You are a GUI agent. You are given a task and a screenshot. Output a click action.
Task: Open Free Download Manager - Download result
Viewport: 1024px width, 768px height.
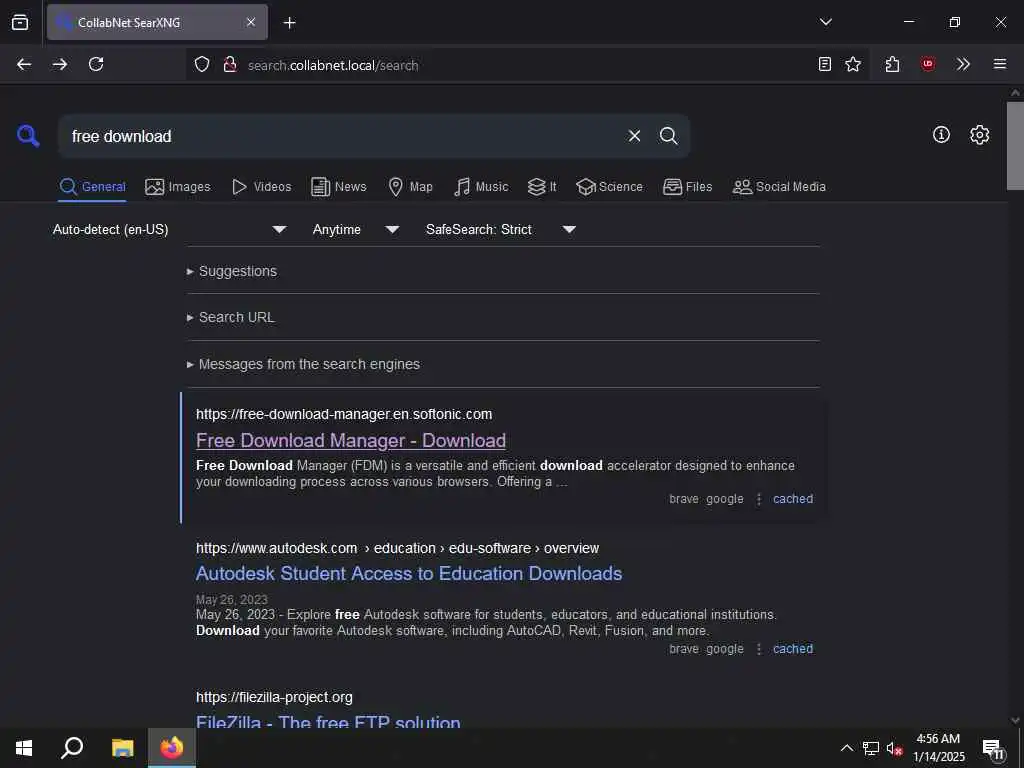pyautogui.click(x=351, y=441)
